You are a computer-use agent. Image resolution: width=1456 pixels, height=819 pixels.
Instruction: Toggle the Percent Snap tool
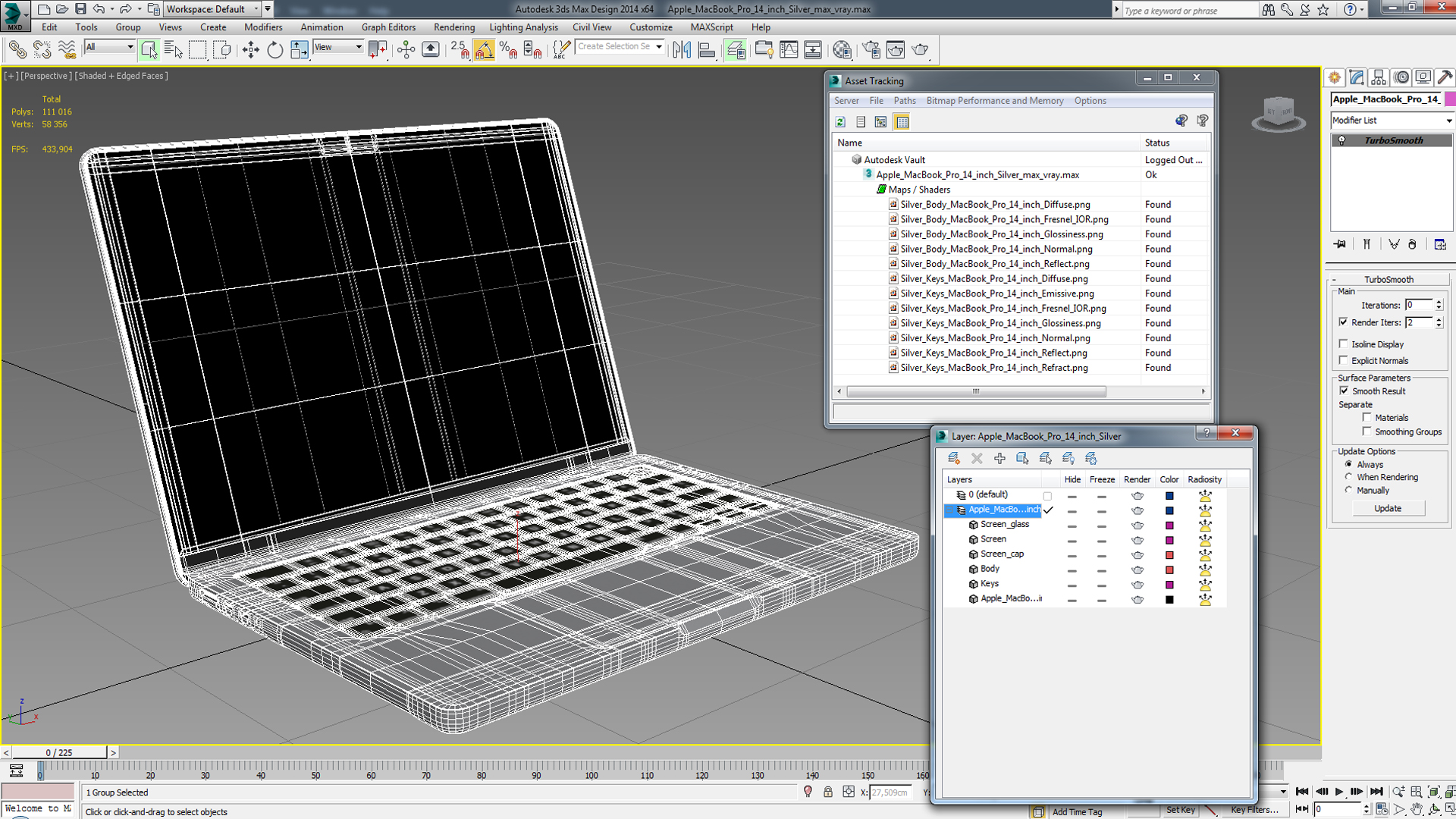pos(508,50)
